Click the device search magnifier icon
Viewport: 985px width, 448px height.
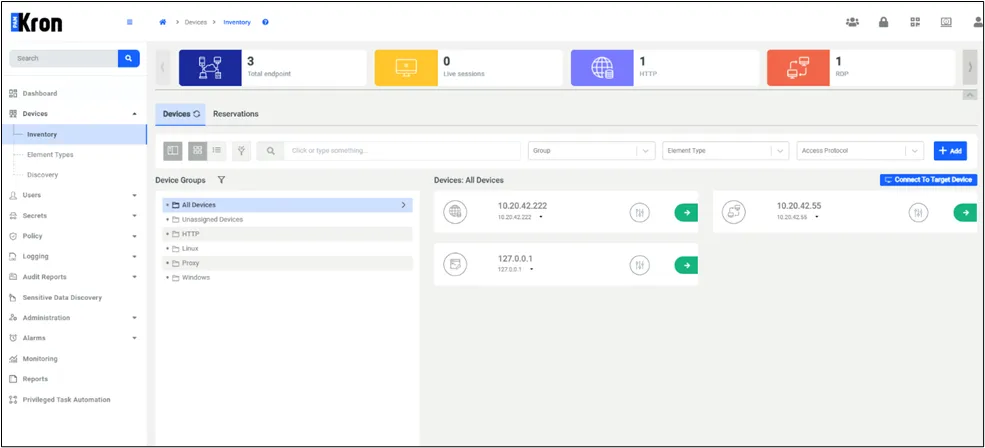point(270,151)
